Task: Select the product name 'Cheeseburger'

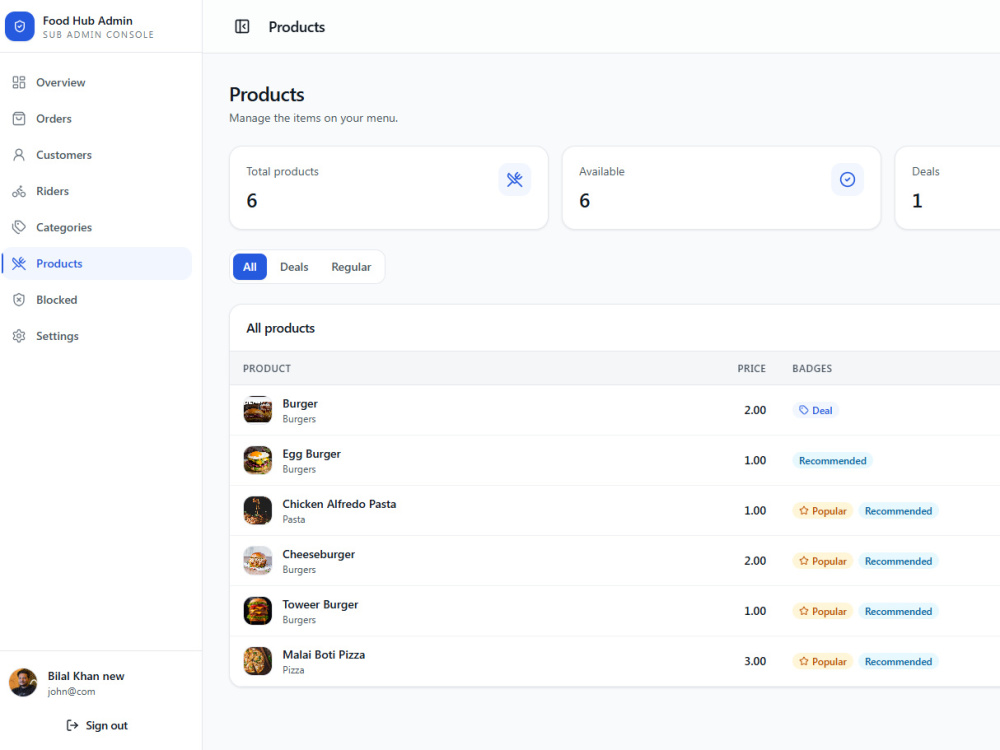Action: point(318,554)
